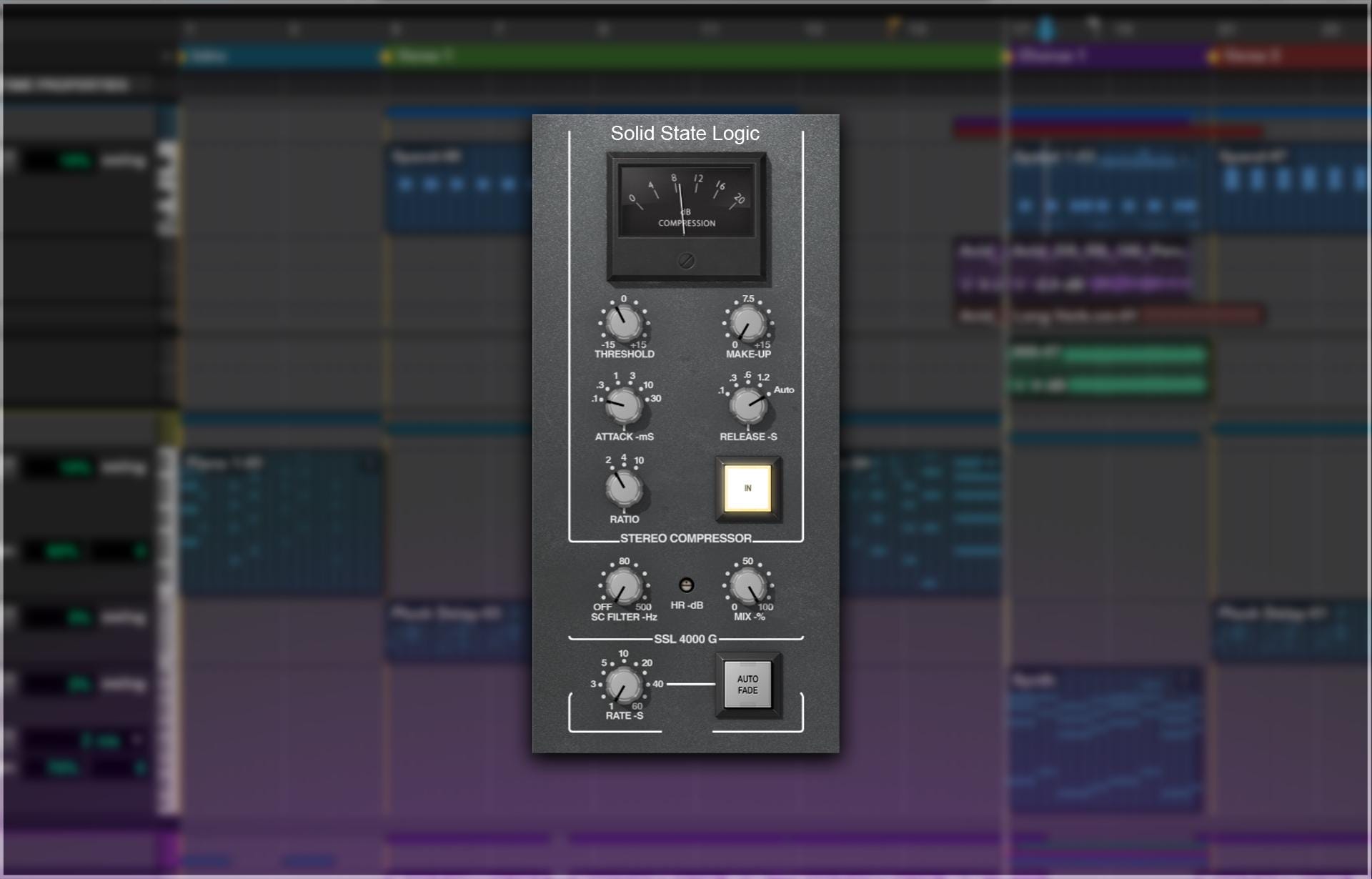
Task: Click the Stereo Compressor label
Action: pos(686,538)
